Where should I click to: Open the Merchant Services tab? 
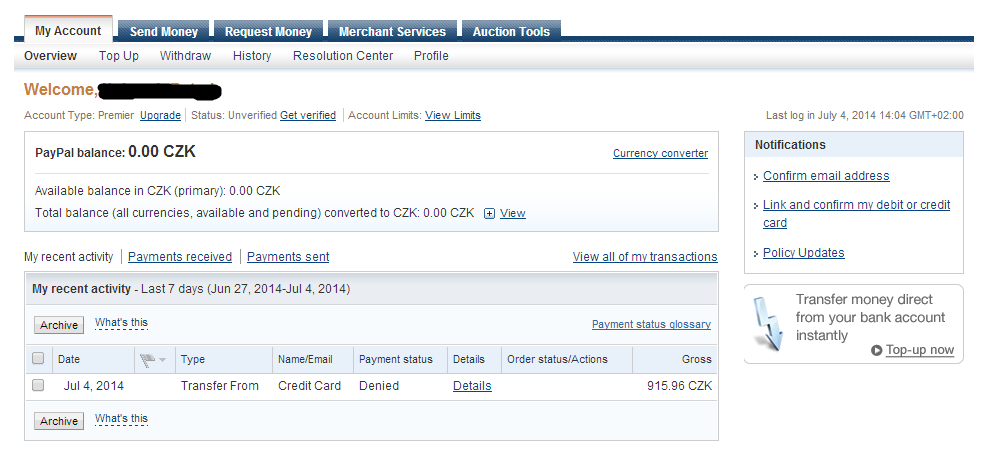(392, 32)
